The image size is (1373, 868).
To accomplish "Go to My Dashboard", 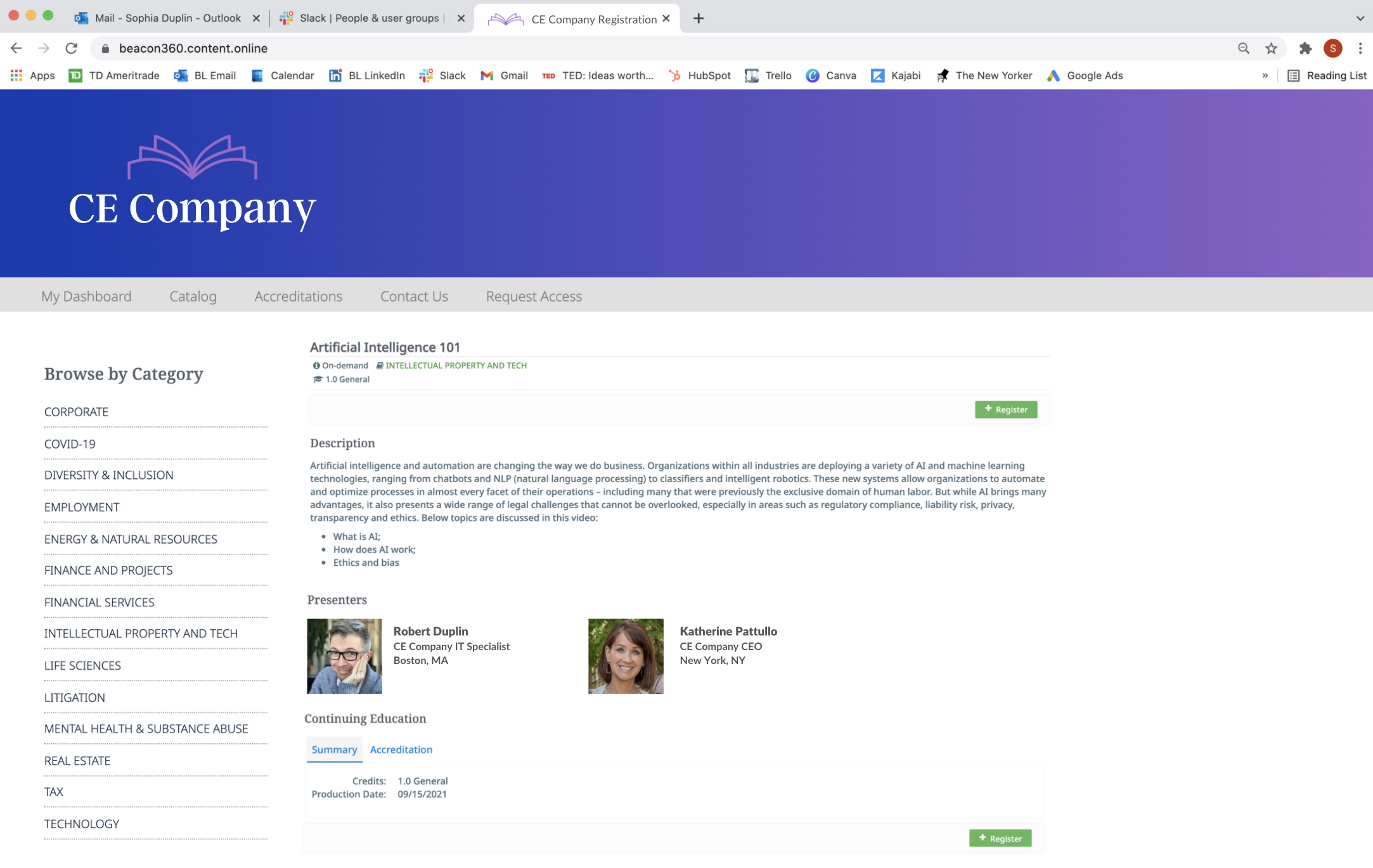I will pos(86,296).
